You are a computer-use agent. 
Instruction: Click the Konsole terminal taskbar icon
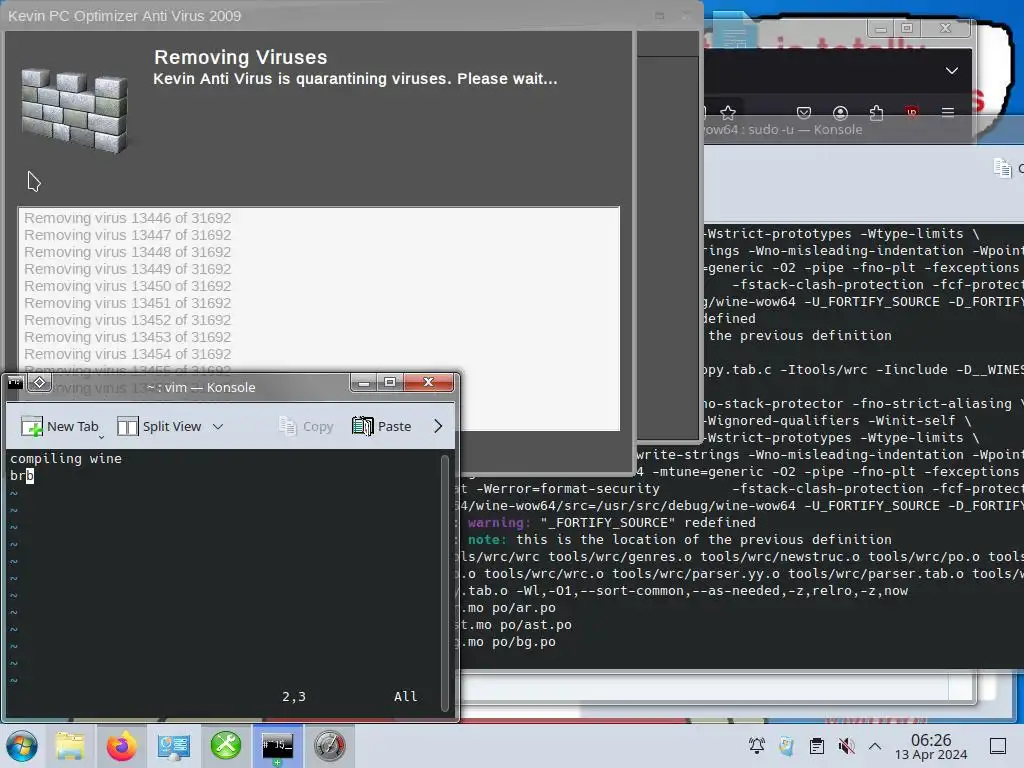coord(278,746)
